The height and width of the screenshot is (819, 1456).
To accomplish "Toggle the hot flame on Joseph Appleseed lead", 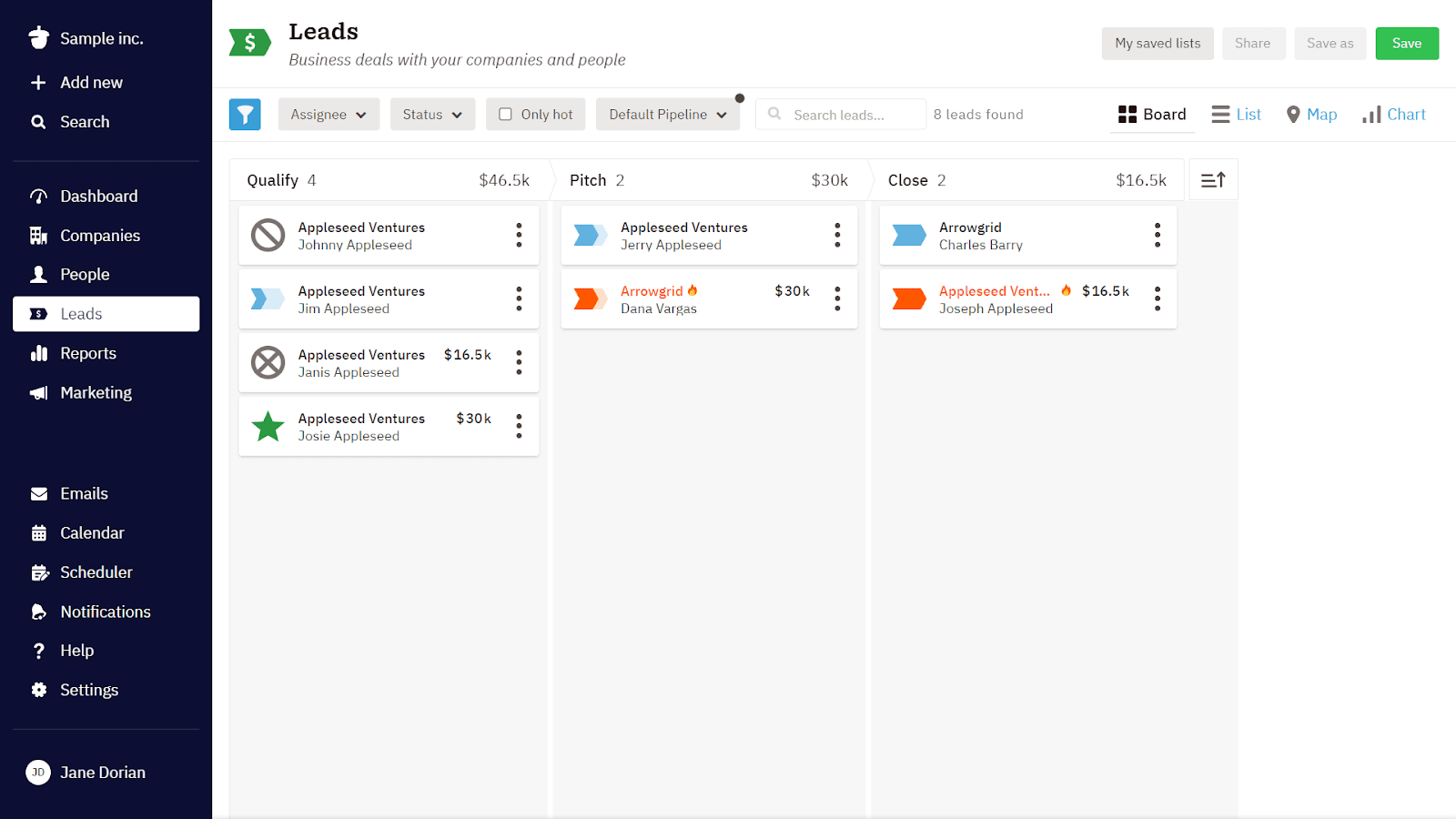I will pyautogui.click(x=1065, y=290).
